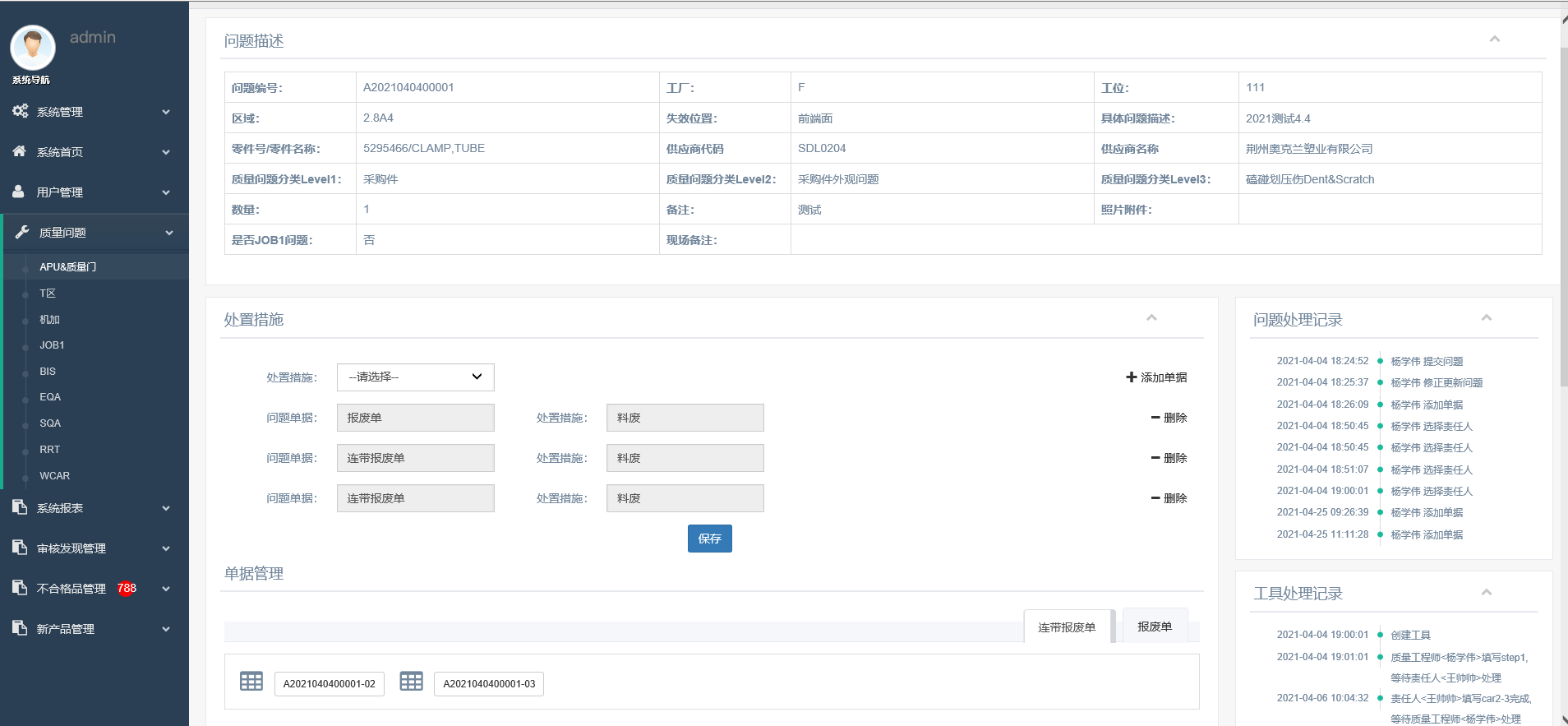This screenshot has width=1568, height=726.
Task: Click the plus icon of 添加单据
Action: [x=1132, y=377]
